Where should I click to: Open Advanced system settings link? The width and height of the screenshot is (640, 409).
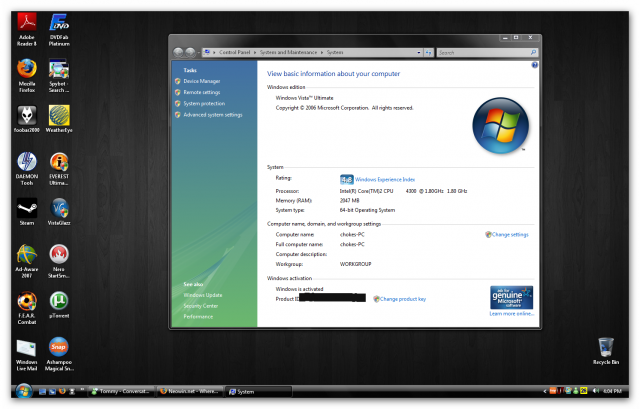tap(213, 115)
